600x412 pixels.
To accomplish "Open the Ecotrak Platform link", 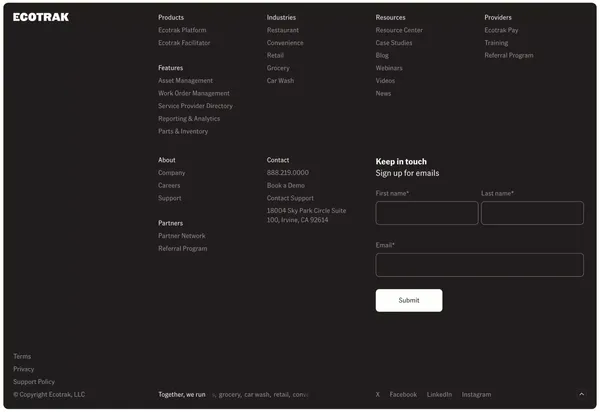I will 182,30.
